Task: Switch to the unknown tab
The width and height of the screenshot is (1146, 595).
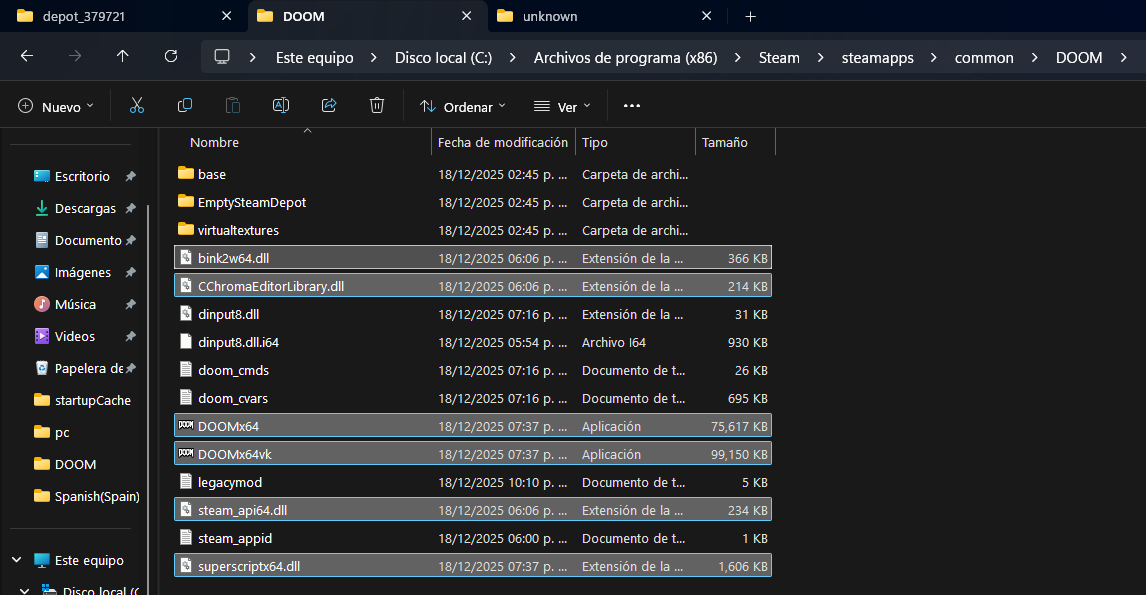Action: click(x=550, y=16)
